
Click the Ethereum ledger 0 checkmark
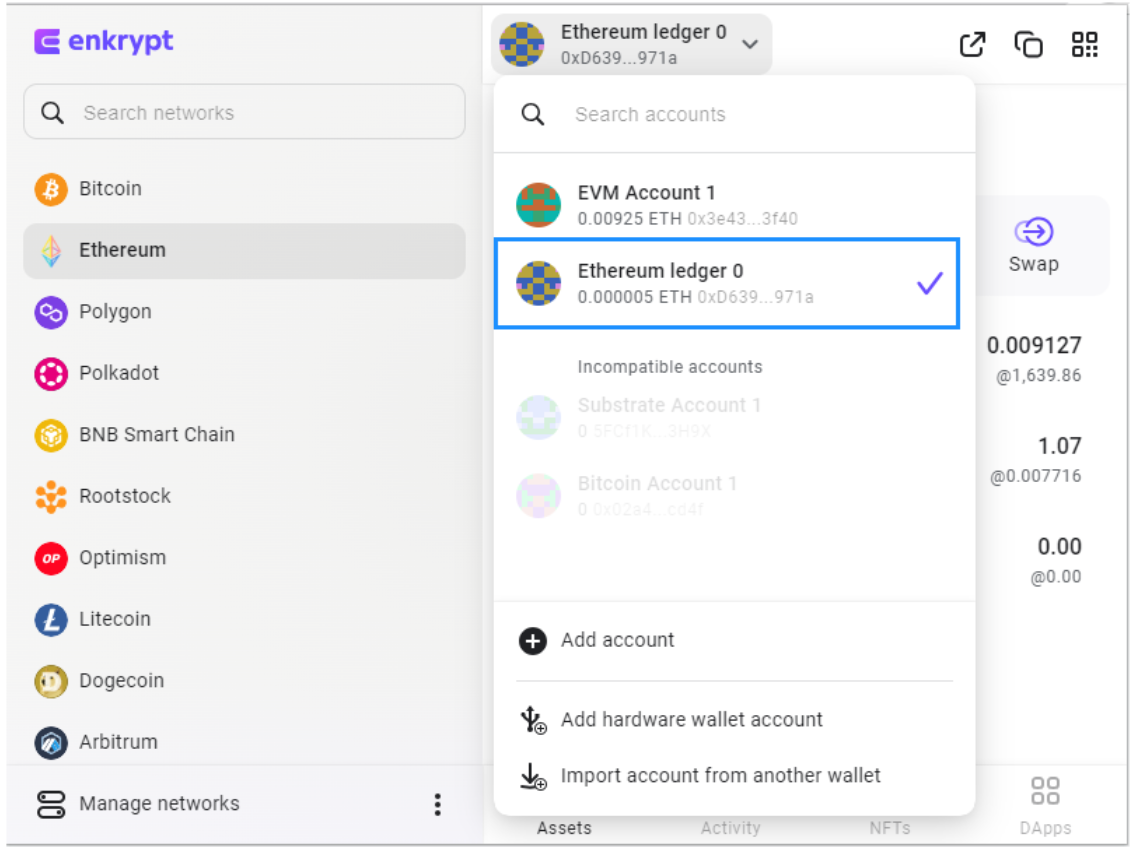pyautogui.click(x=930, y=283)
